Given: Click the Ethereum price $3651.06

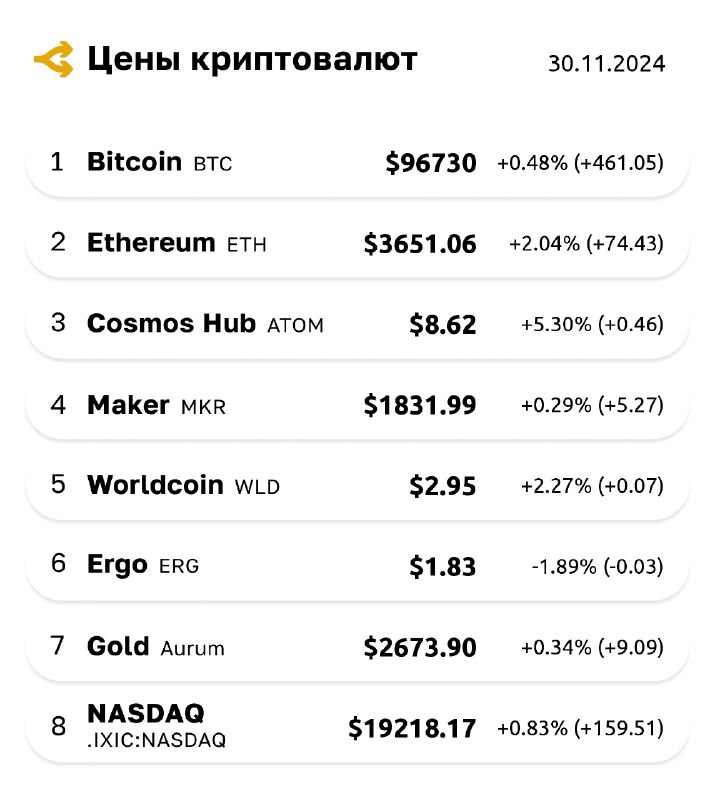Looking at the screenshot, I should [x=420, y=243].
